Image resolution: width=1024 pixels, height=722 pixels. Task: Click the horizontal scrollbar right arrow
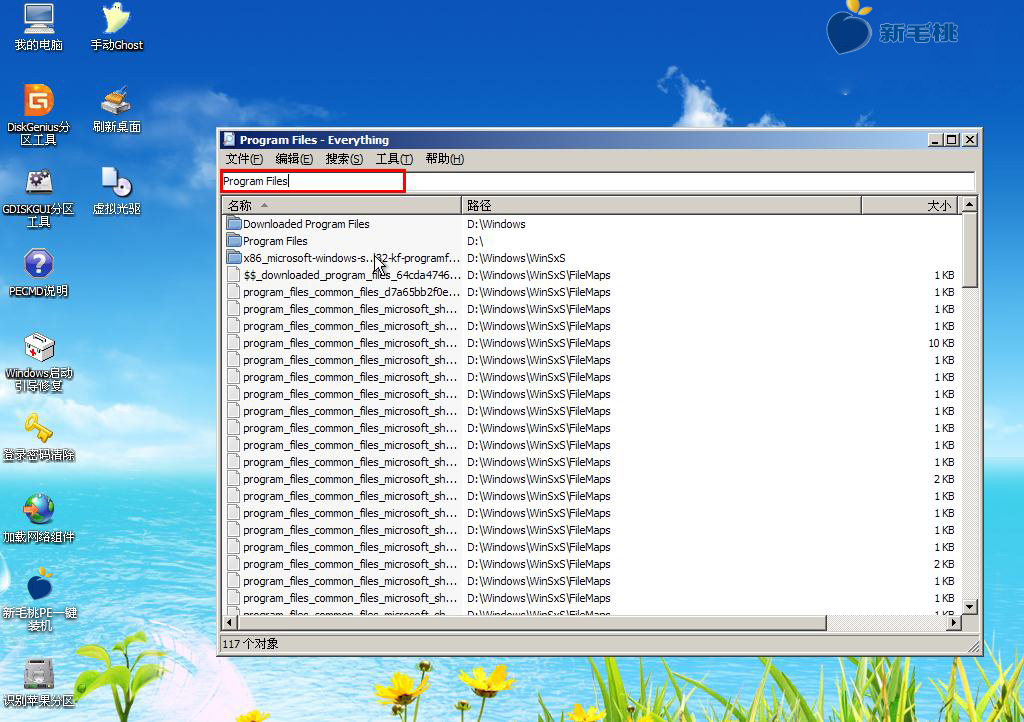pyautogui.click(x=954, y=623)
